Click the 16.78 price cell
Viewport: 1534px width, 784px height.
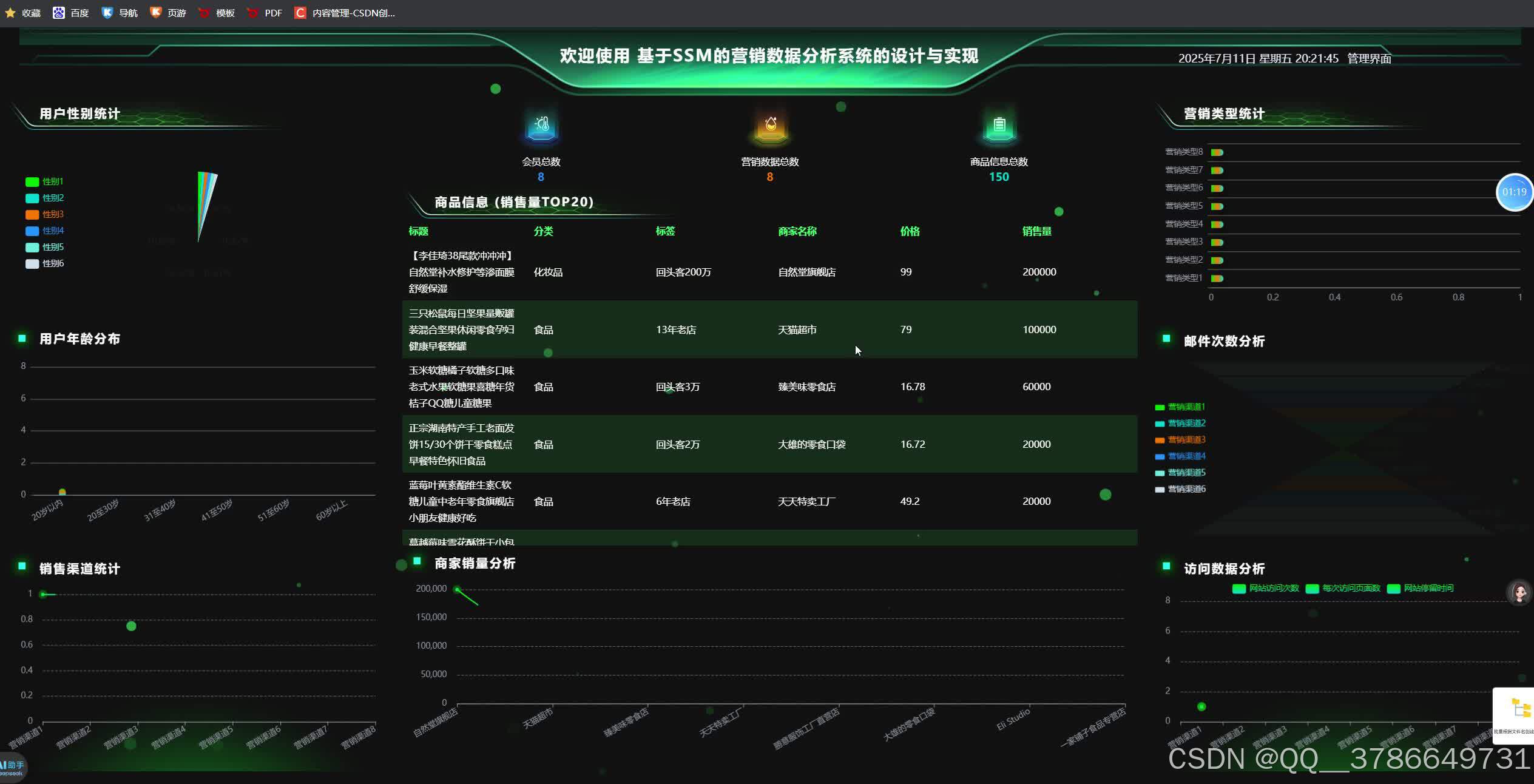pos(913,387)
